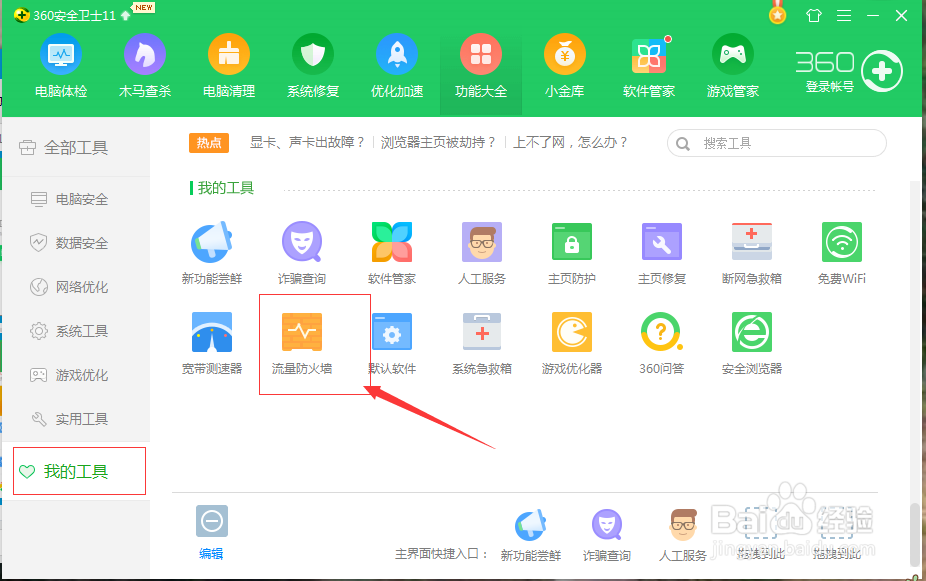Click the 360安全卫士11 title logo
926x581 pixels.
[65, 15]
